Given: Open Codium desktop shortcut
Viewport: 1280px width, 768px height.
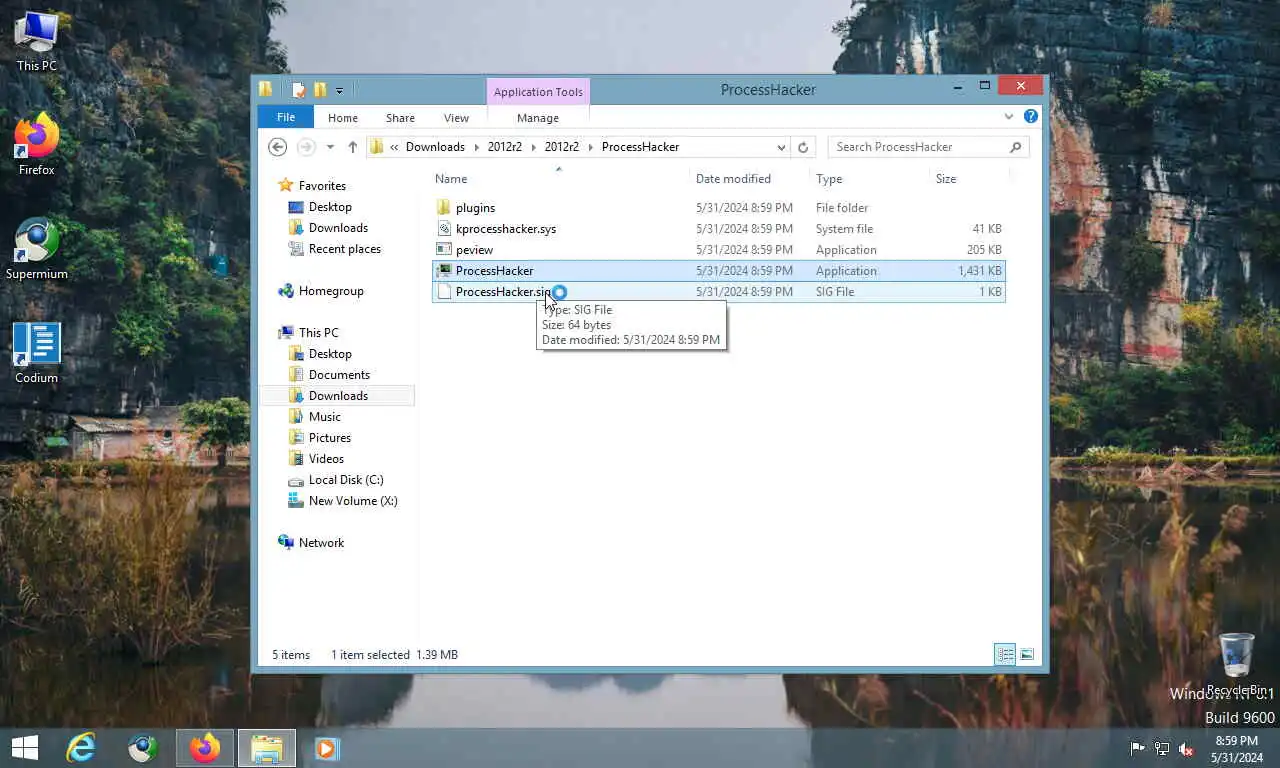Looking at the screenshot, I should pyautogui.click(x=37, y=352).
